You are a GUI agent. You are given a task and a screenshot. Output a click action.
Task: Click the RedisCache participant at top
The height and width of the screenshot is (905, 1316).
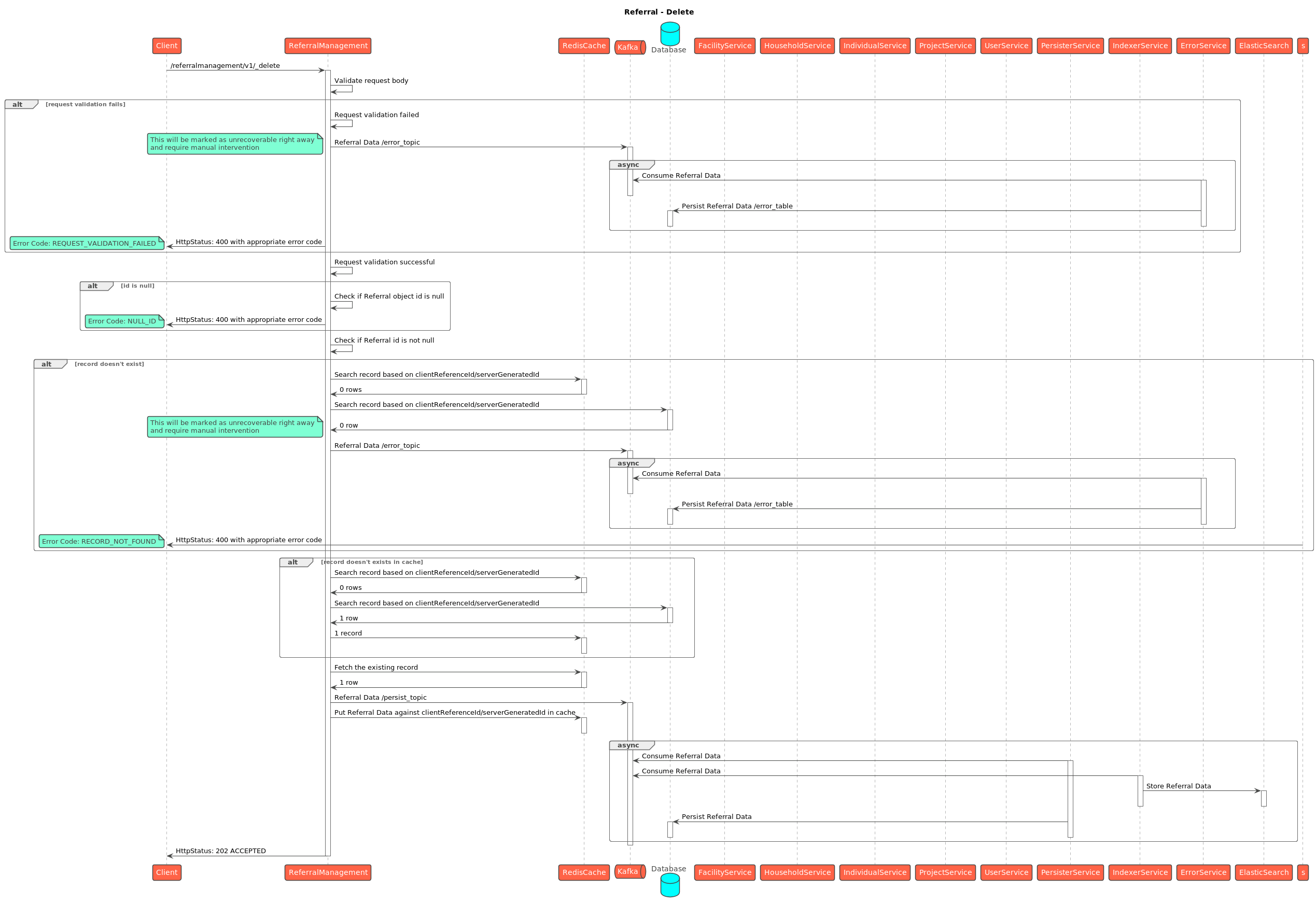coord(584,46)
